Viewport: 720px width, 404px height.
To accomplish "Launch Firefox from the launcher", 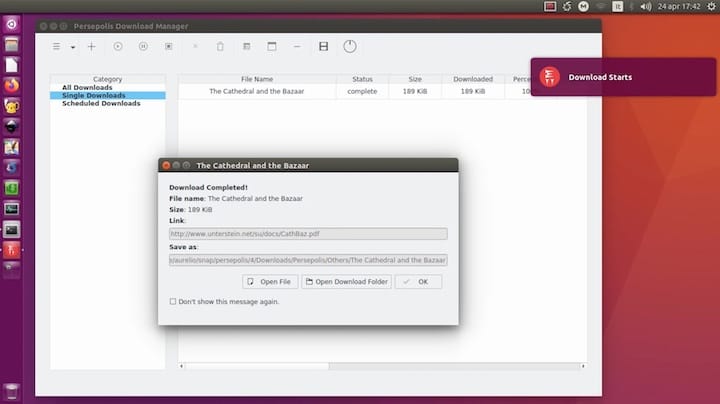I will pos(11,85).
